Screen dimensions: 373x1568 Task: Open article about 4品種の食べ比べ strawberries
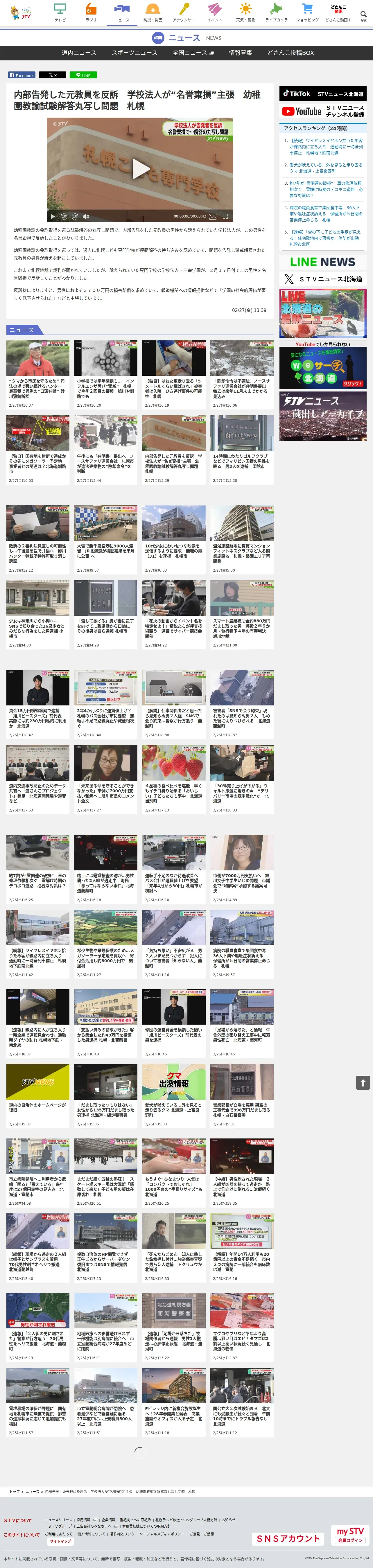coord(174,779)
